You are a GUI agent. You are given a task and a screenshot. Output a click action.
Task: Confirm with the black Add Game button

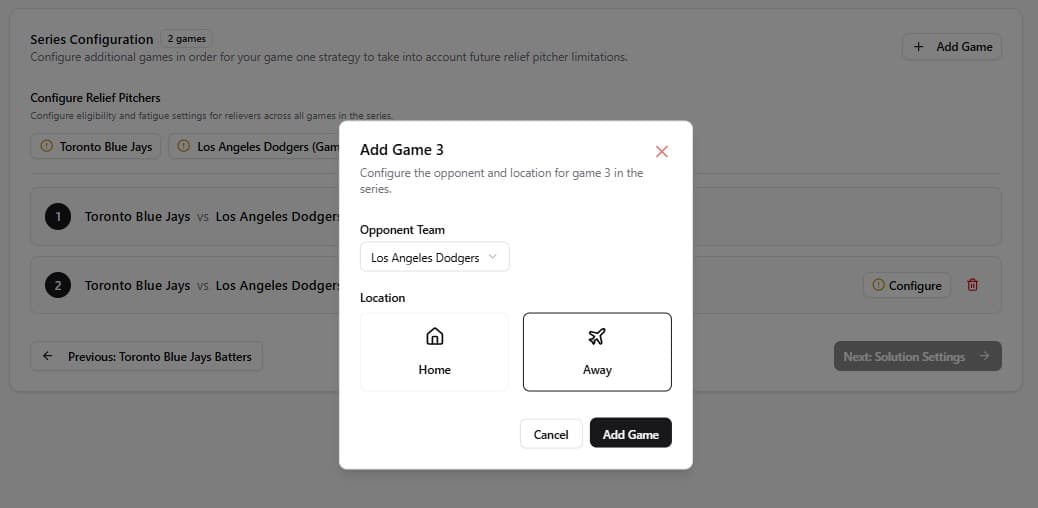point(630,434)
